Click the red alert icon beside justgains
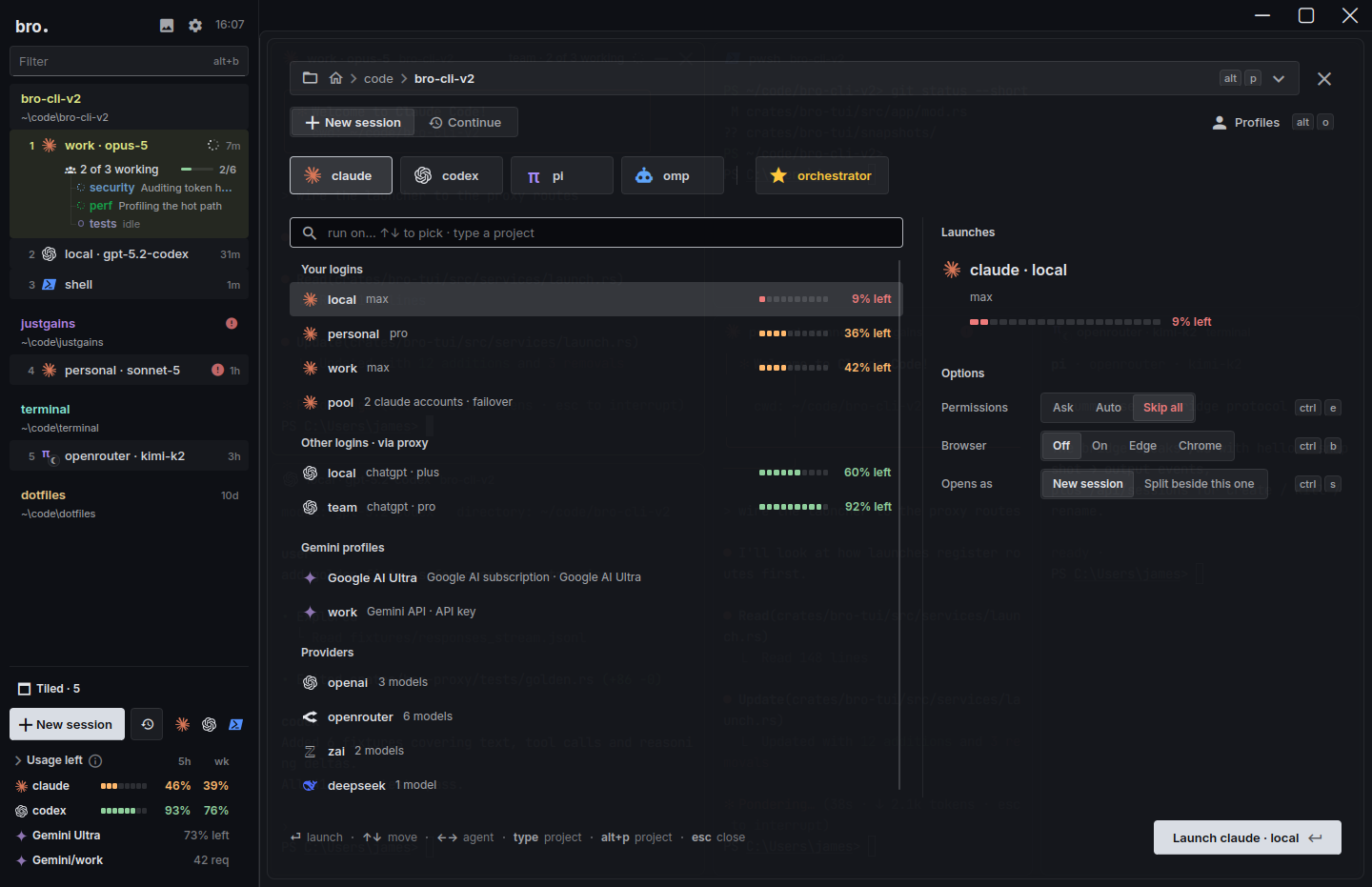 click(232, 323)
